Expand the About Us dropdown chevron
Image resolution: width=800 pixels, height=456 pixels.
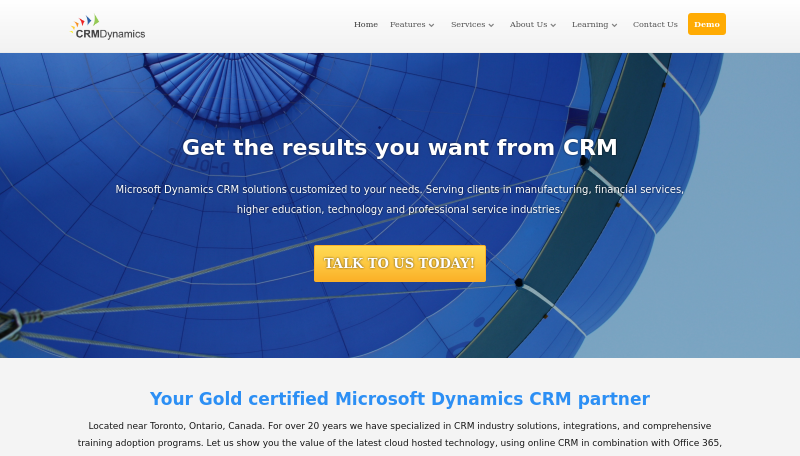pos(553,25)
